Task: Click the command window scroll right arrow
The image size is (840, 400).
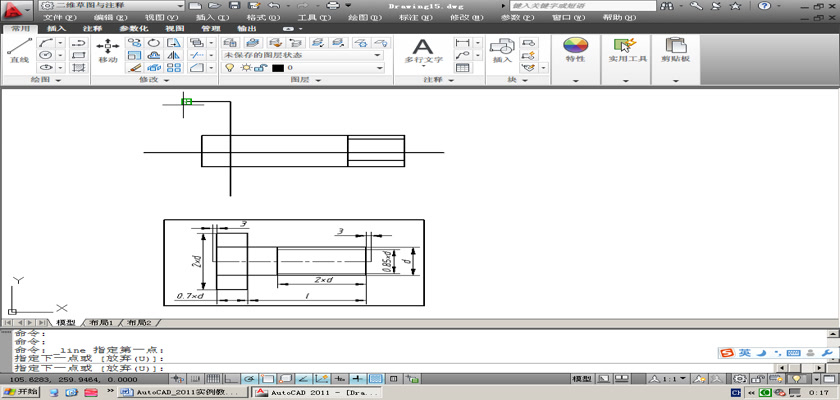Action: [820, 368]
